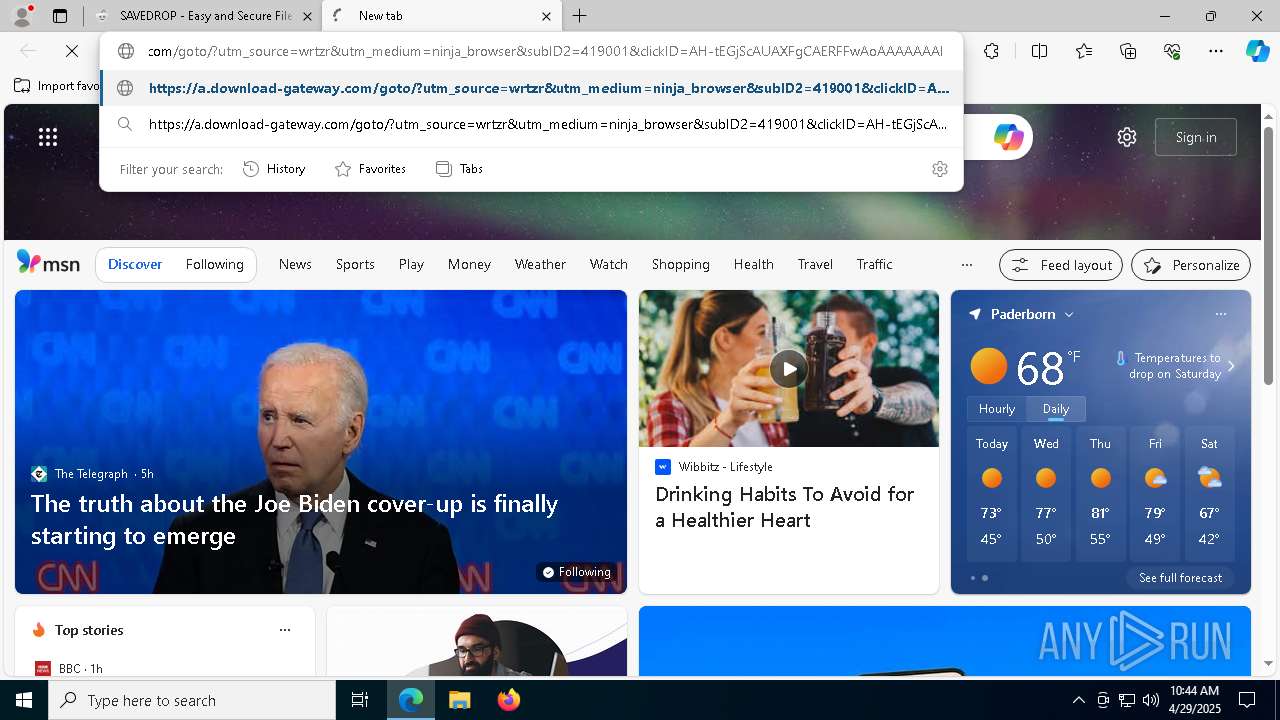
Task: Select the Following feed tab
Action: click(x=214, y=265)
